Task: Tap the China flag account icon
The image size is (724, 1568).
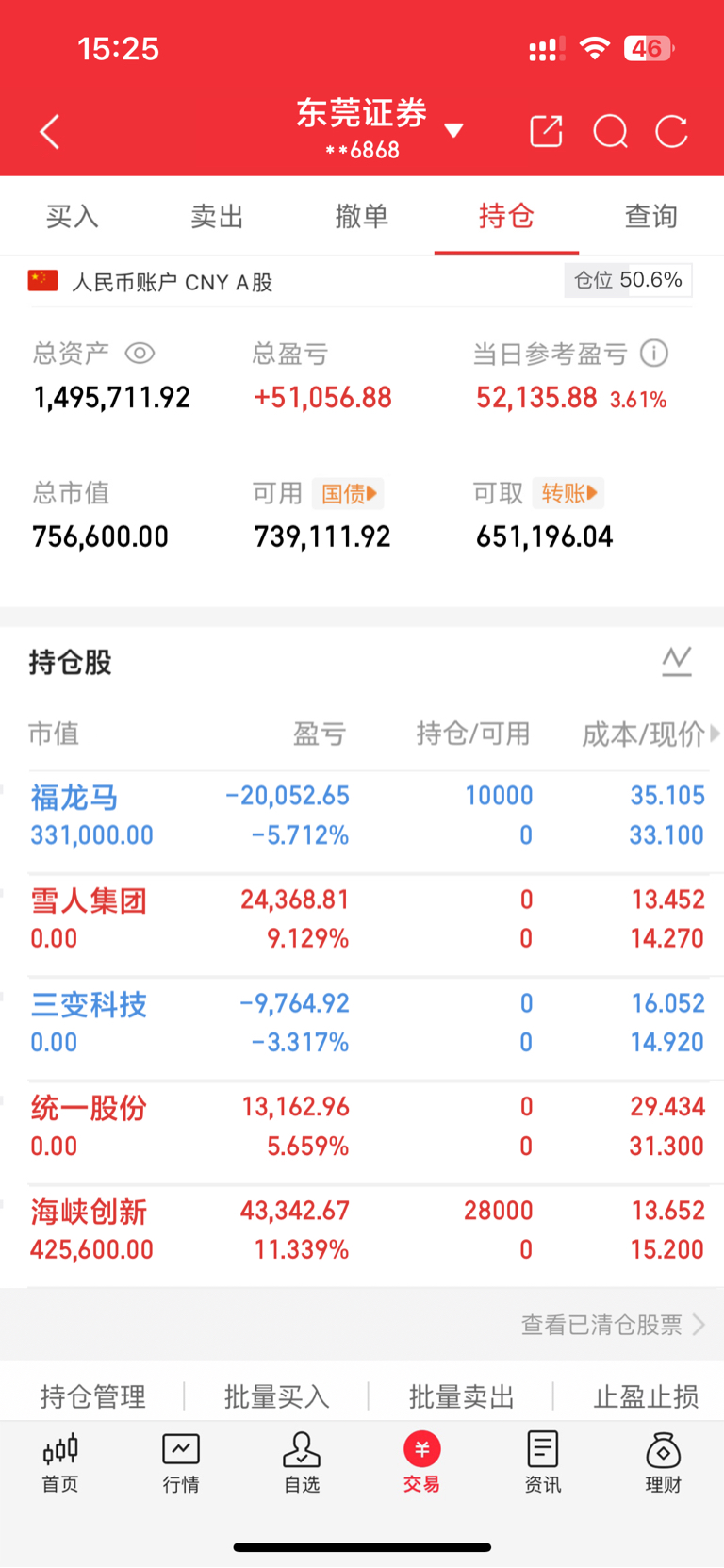Action: pyautogui.click(x=43, y=281)
